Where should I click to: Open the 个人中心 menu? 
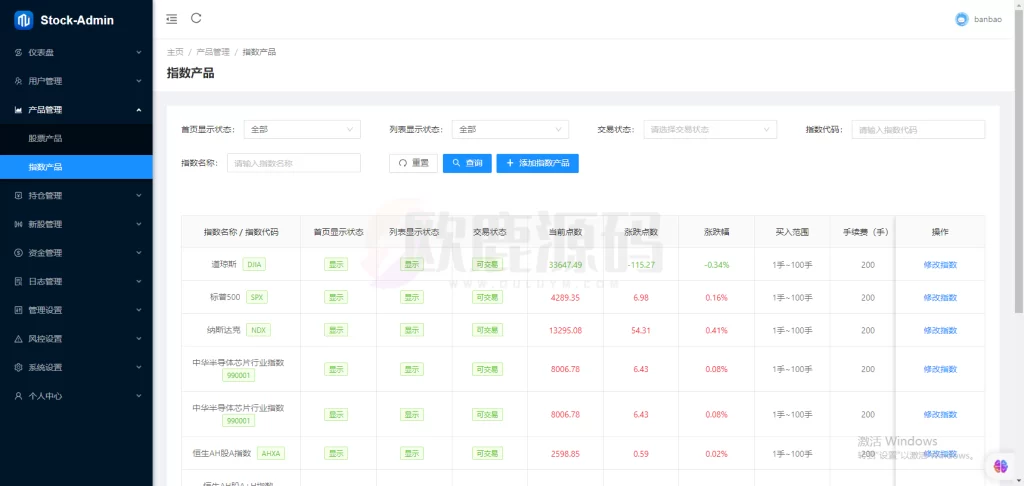76,396
